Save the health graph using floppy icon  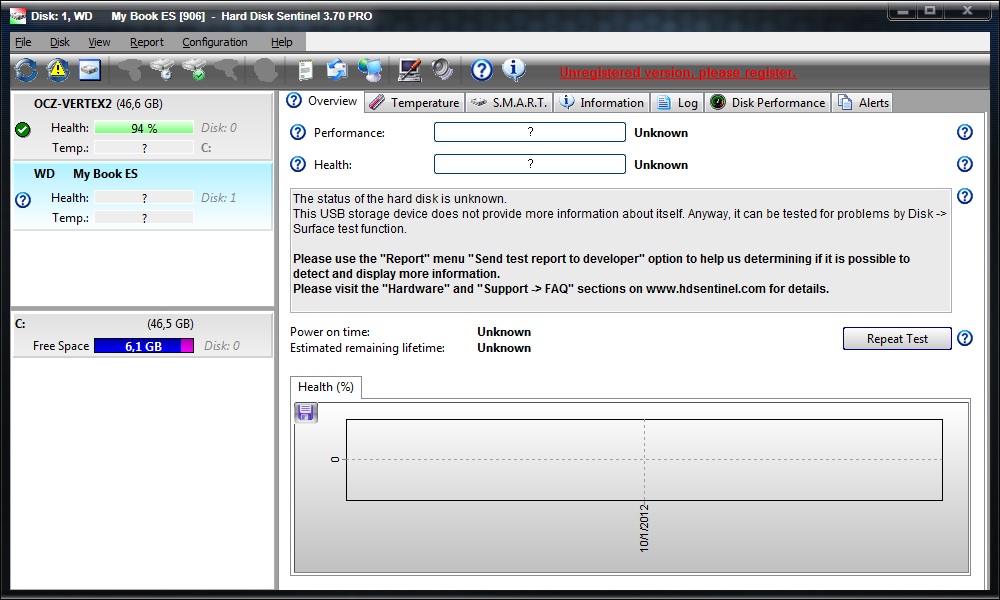pos(306,413)
